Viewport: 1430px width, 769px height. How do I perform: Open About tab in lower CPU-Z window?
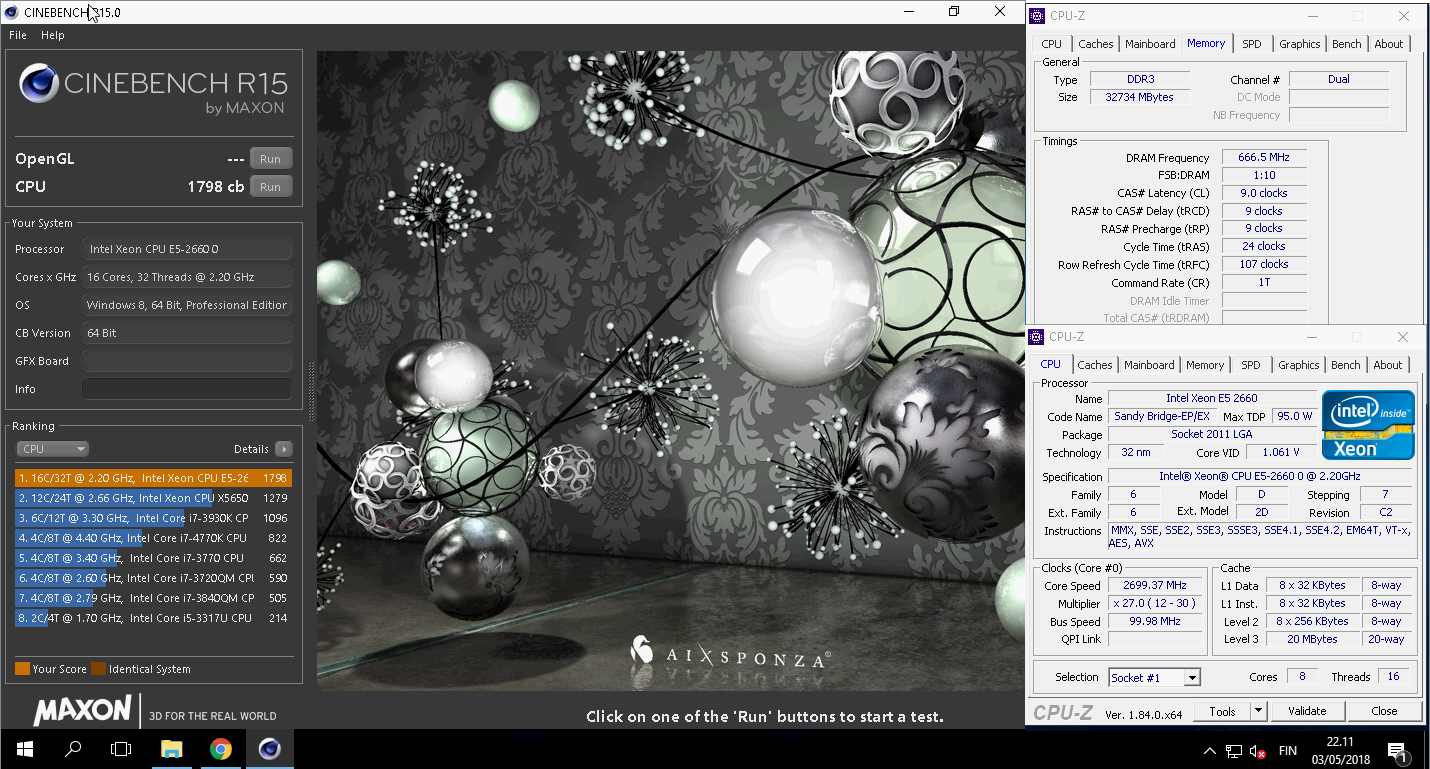pos(1387,365)
